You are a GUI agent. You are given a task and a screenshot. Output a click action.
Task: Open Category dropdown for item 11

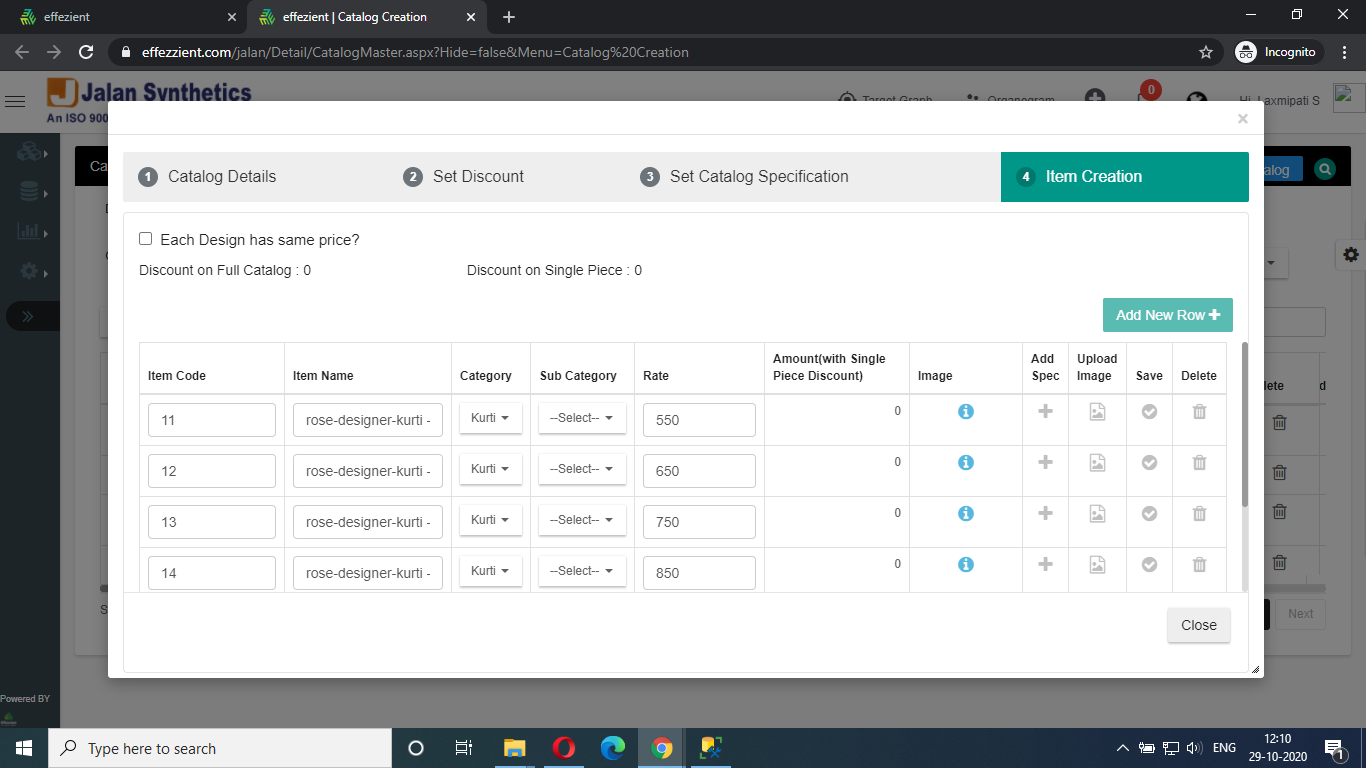point(490,418)
